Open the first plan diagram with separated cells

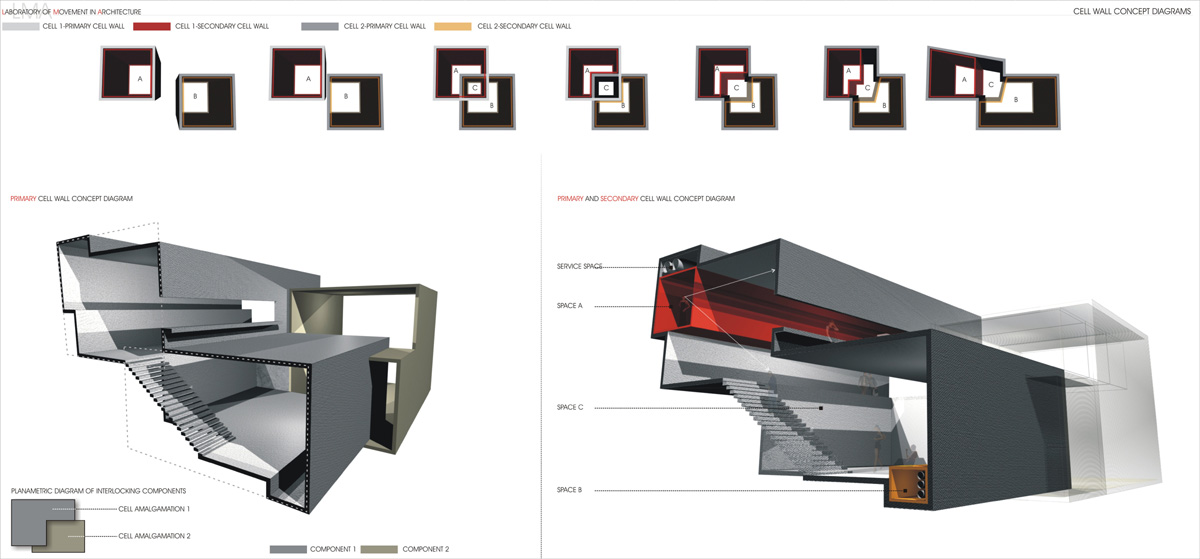[167, 88]
